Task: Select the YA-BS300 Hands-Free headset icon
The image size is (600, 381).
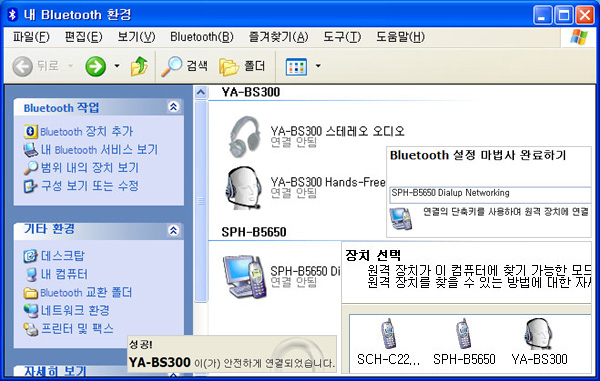Action: [x=244, y=187]
